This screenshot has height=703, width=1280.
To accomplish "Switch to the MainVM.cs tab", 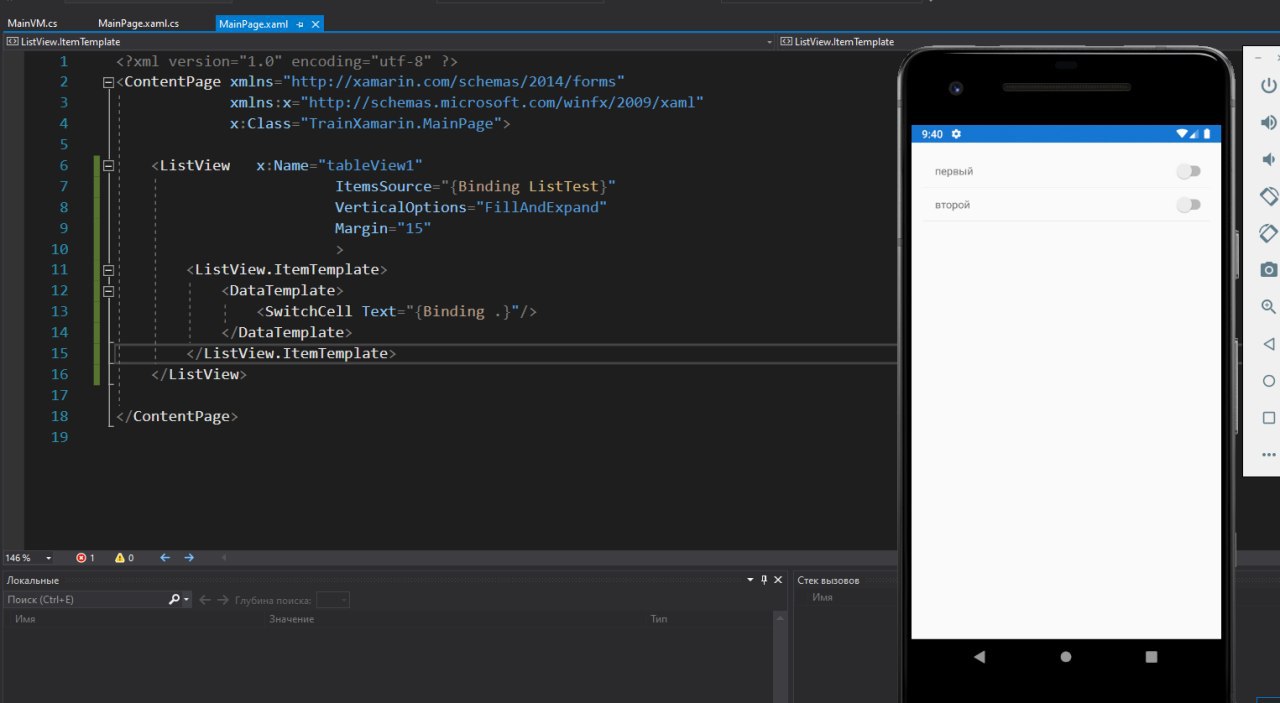I will point(33,23).
